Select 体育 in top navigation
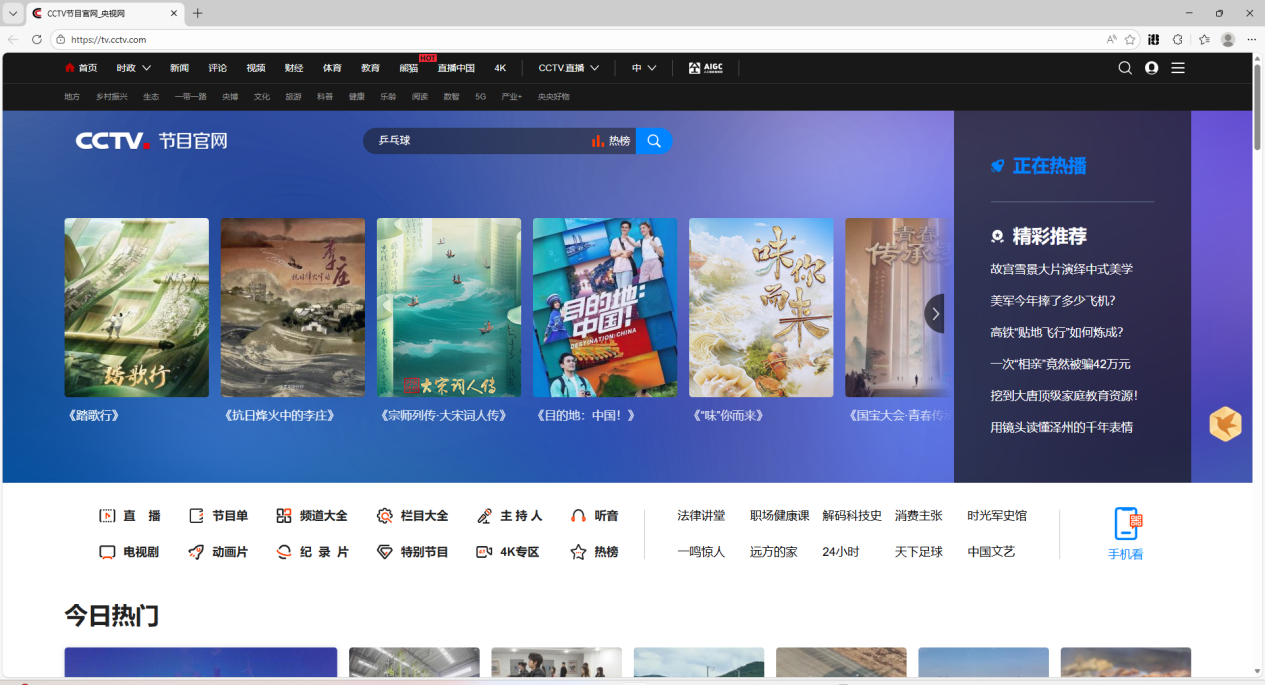The width and height of the screenshot is (1265, 685). (332, 68)
